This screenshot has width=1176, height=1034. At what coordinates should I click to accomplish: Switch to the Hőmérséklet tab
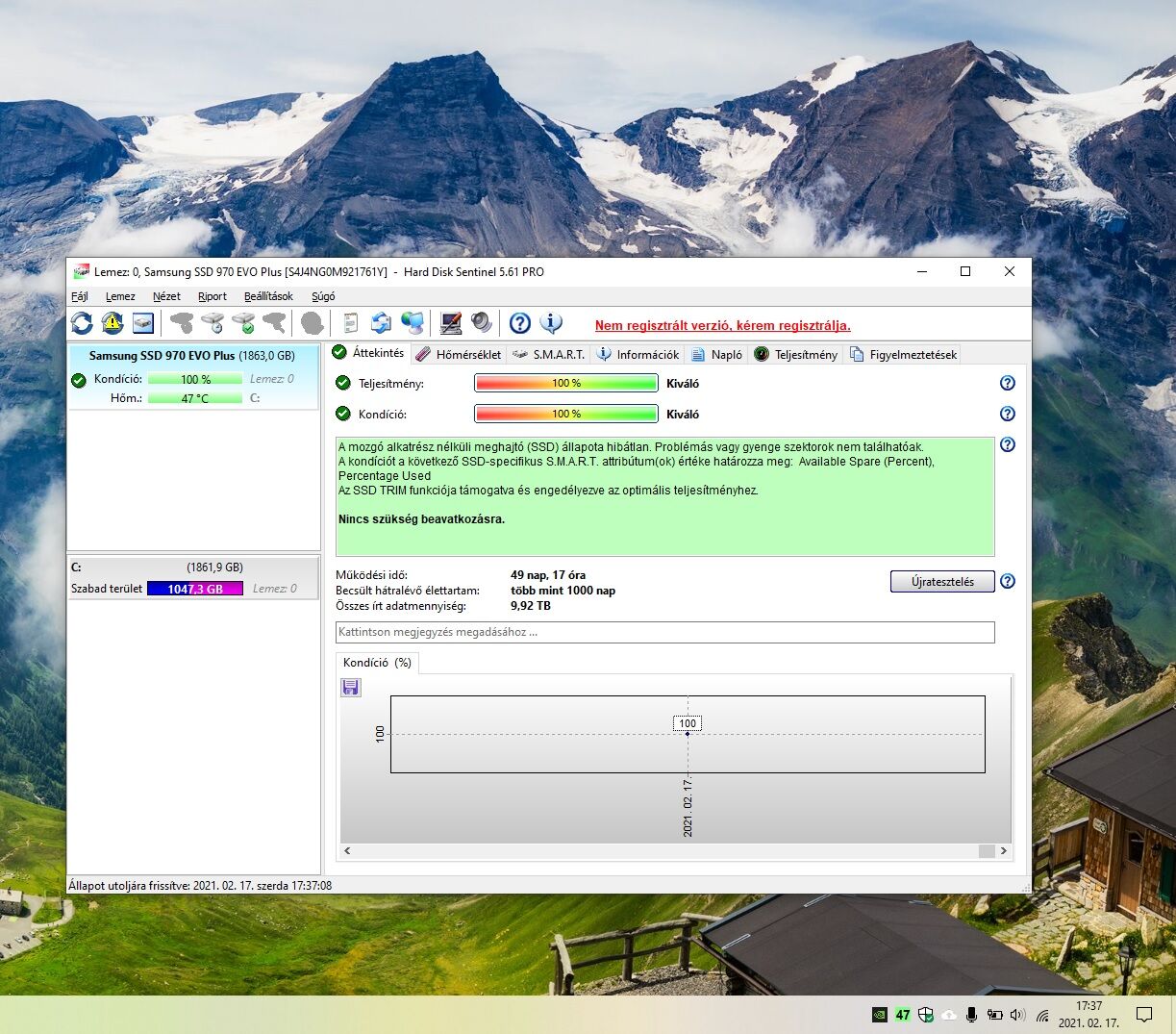tap(459, 354)
